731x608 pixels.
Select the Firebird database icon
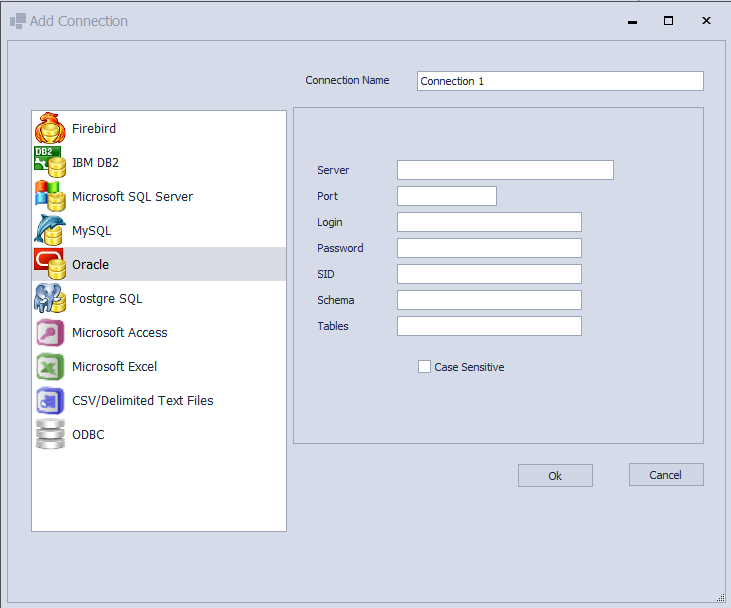click(50, 128)
